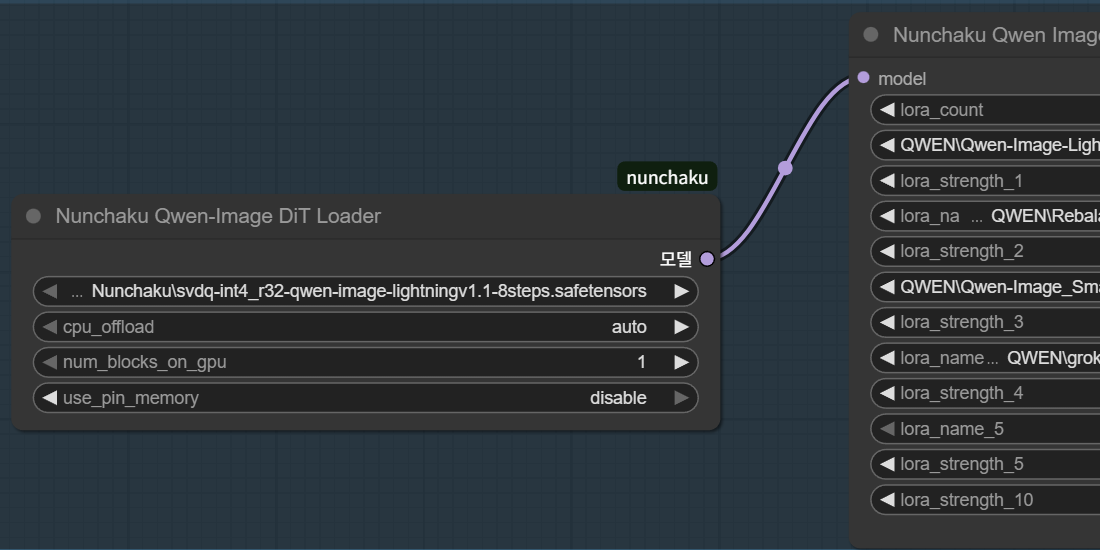This screenshot has height=550, width=1100.
Task: Select previous model file with left arrow
Action: (50, 291)
